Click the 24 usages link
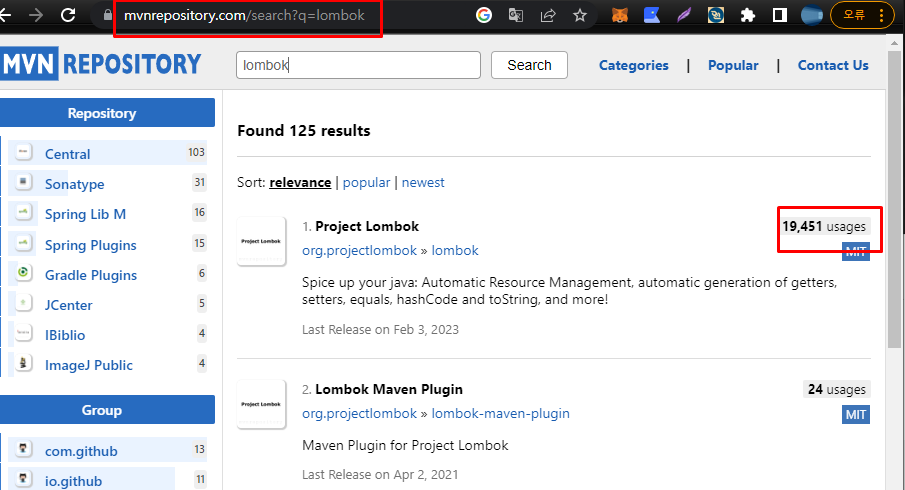905x490 pixels. tap(837, 390)
